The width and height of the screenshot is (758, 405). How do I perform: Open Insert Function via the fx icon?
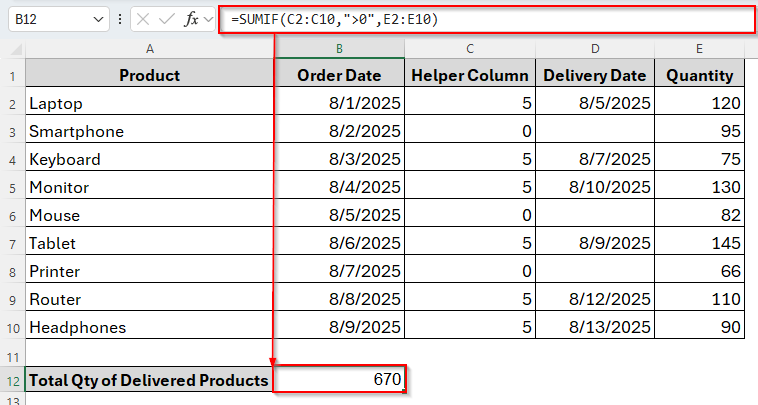point(190,19)
